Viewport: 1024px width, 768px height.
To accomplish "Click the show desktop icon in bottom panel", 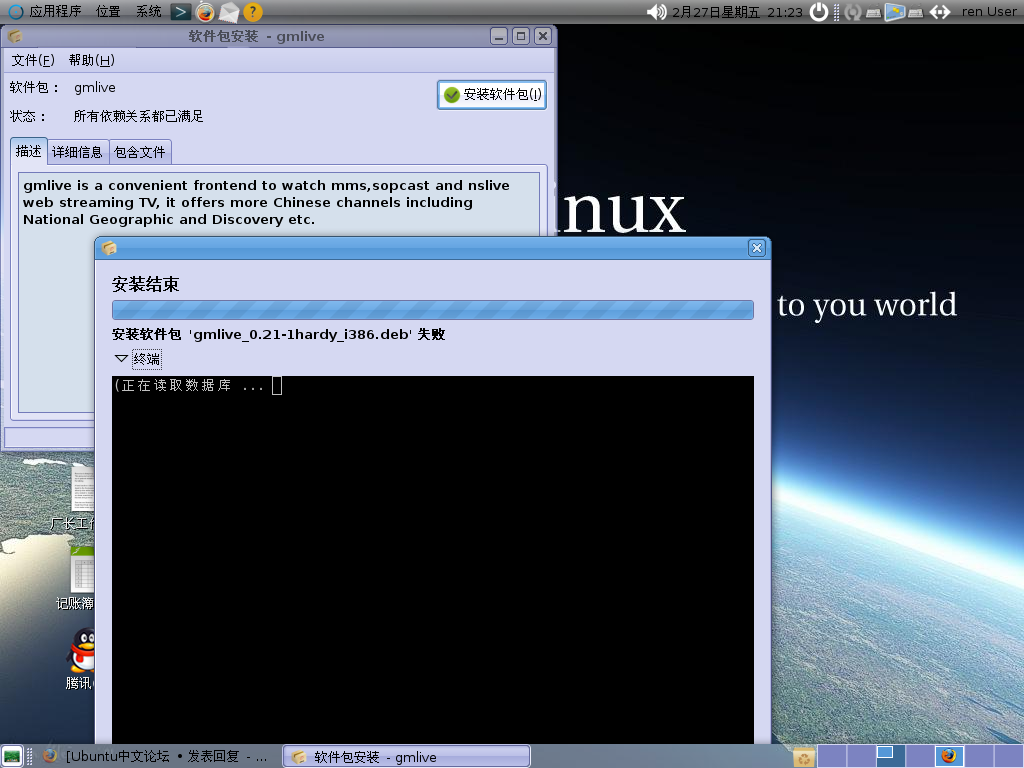I will click(12, 757).
